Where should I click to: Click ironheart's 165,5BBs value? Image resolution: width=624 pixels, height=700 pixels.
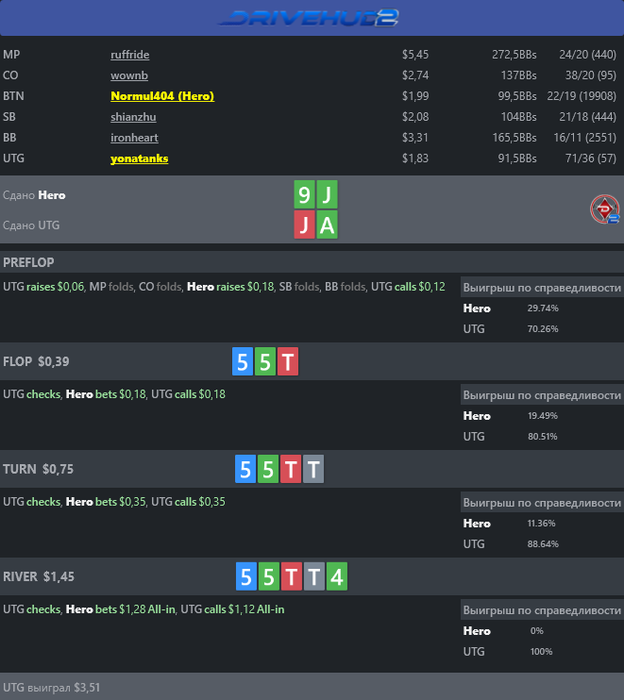[514, 138]
